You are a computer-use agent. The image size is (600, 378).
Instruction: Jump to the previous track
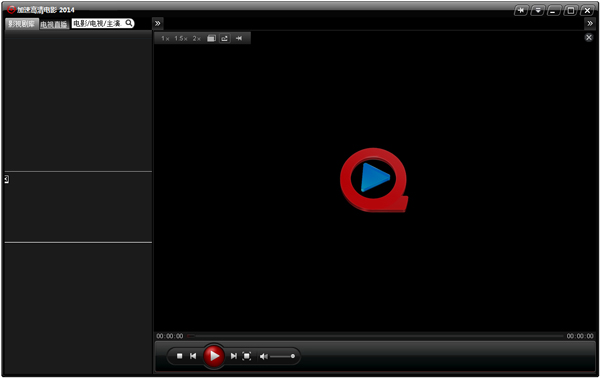193,356
